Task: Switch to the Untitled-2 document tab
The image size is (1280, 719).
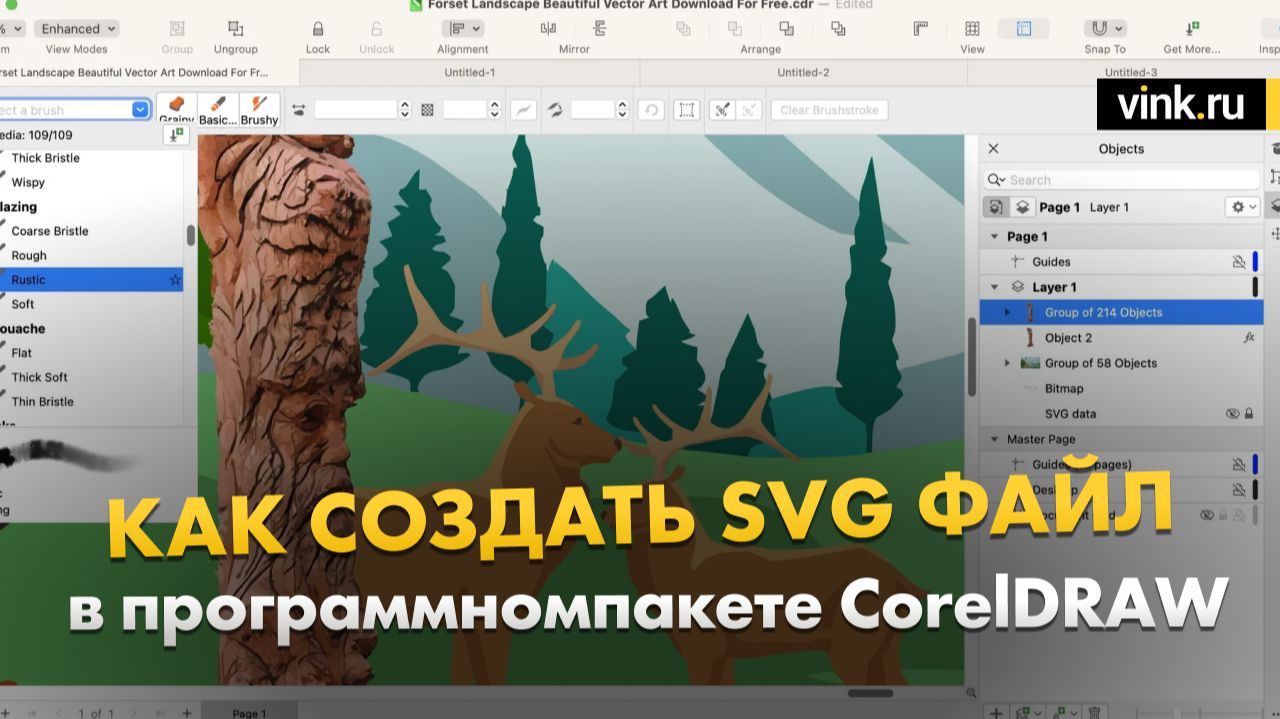Action: pos(803,72)
